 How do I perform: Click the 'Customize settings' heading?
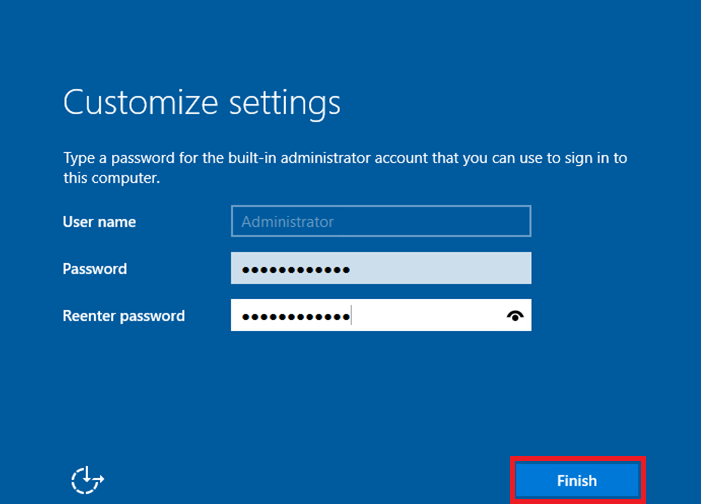[201, 102]
